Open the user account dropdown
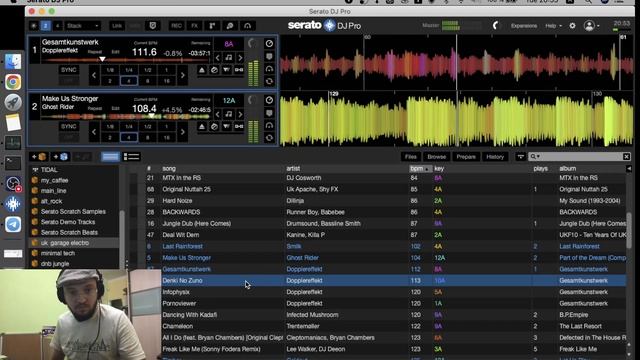This screenshot has height=360, width=640. [x=591, y=26]
